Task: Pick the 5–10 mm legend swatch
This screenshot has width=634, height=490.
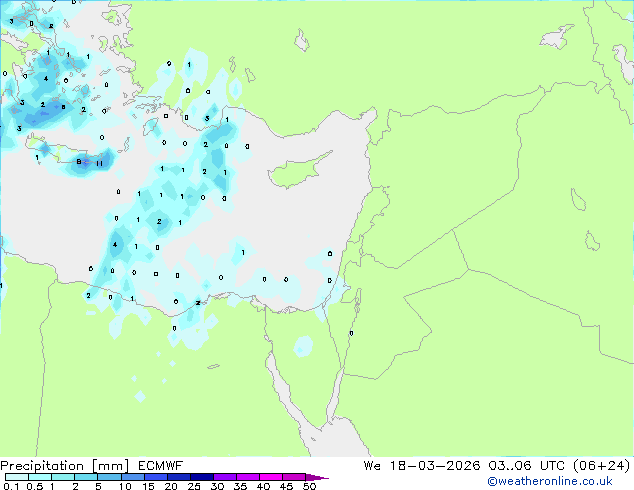Action: point(109,477)
